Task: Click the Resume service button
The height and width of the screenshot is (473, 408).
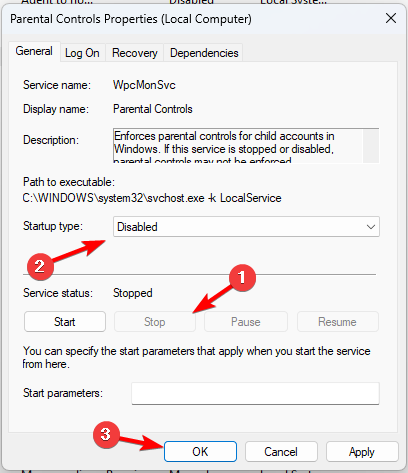Action: point(337,322)
